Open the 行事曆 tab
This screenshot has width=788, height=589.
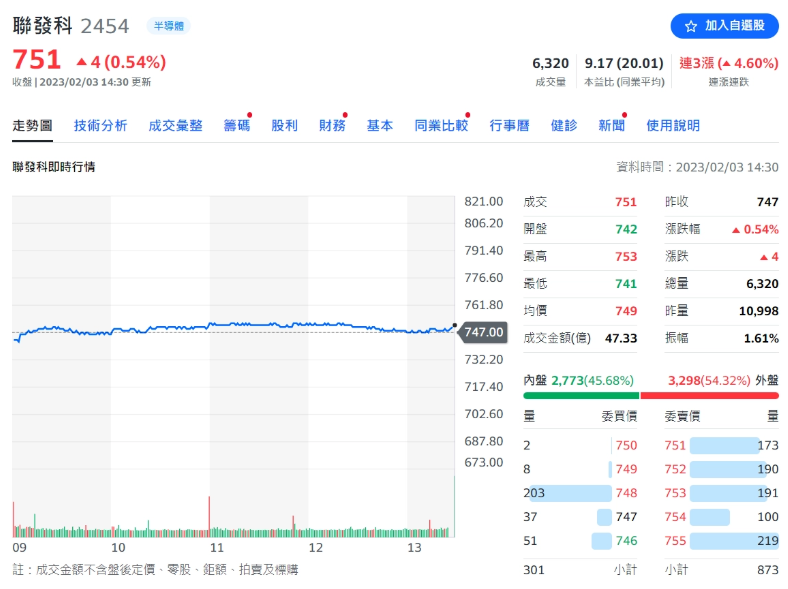click(510, 125)
